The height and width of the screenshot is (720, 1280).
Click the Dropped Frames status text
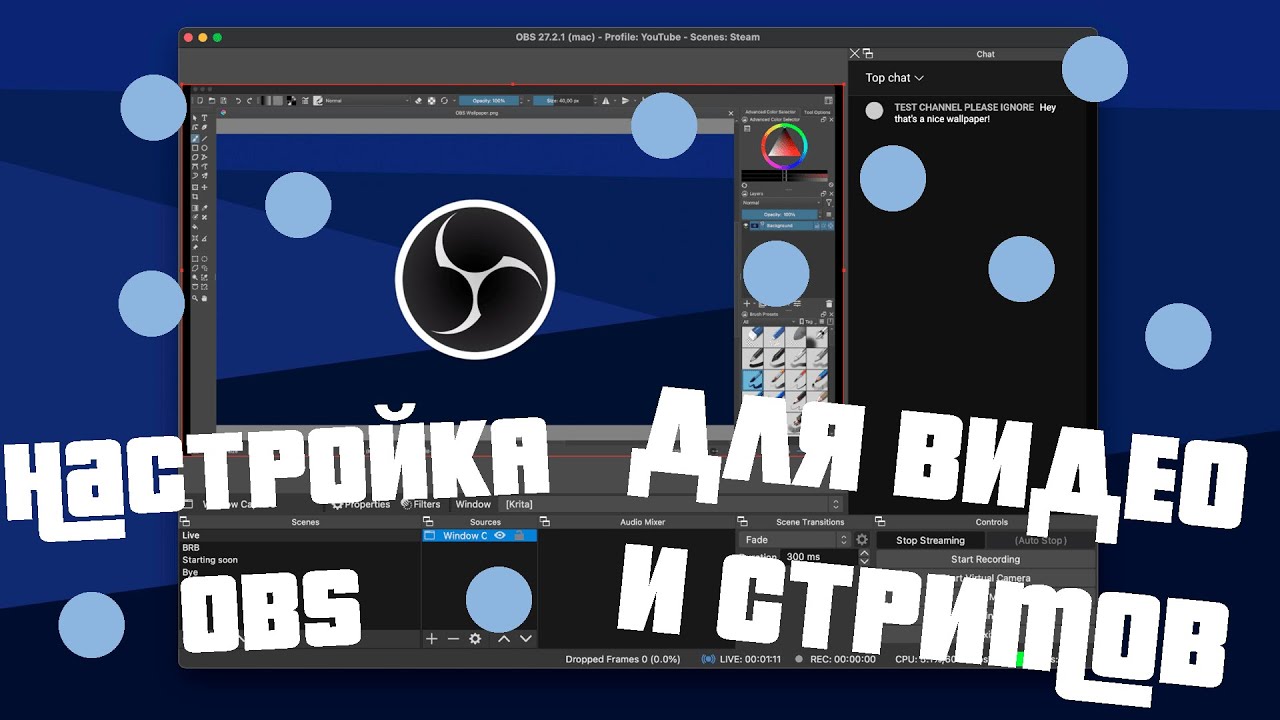[623, 659]
